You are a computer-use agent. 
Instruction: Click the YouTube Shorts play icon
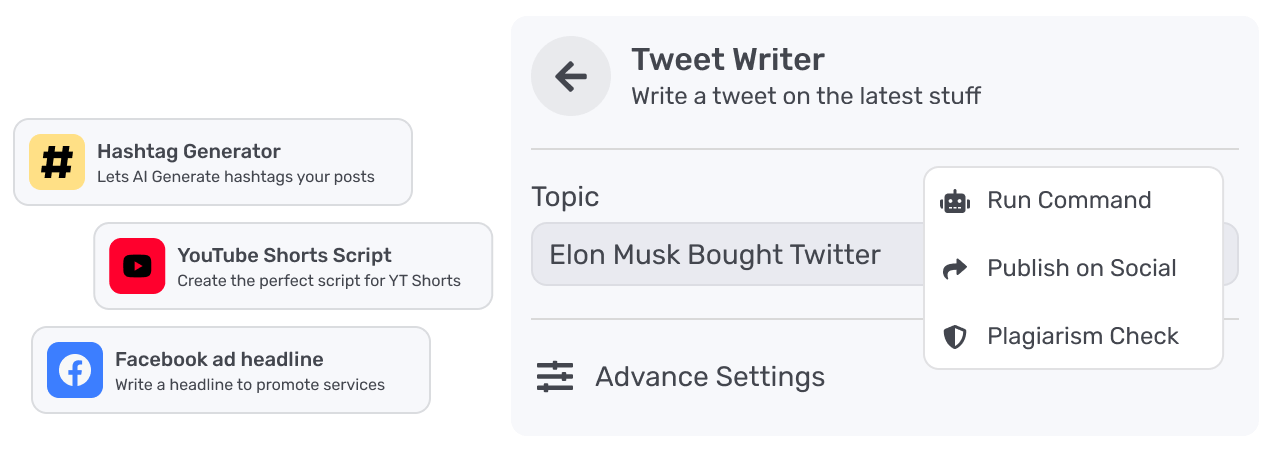click(137, 266)
